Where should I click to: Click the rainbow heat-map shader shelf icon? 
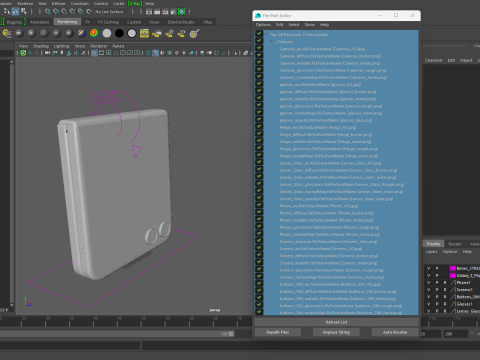click(x=94, y=33)
